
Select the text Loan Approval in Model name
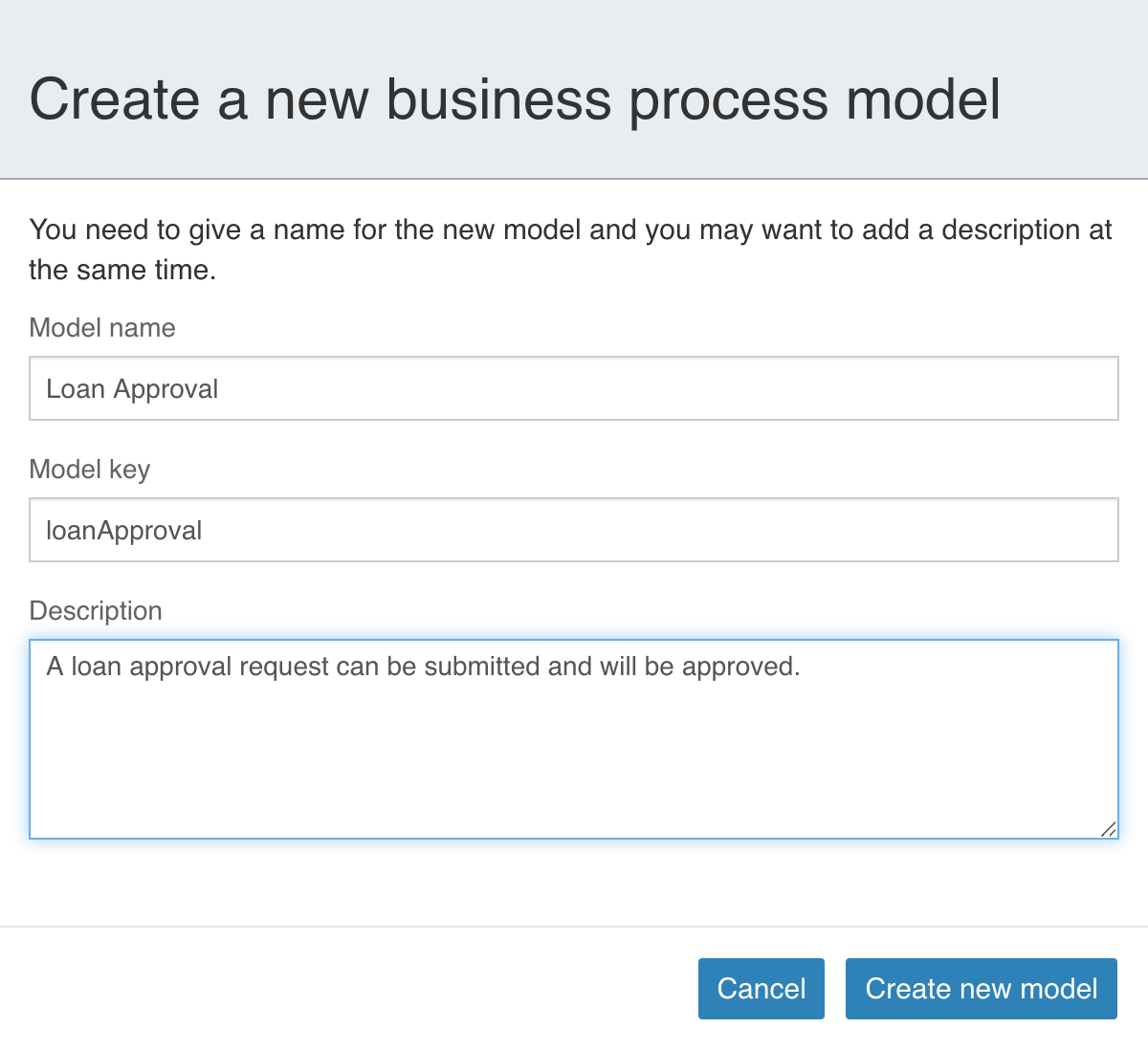[131, 388]
